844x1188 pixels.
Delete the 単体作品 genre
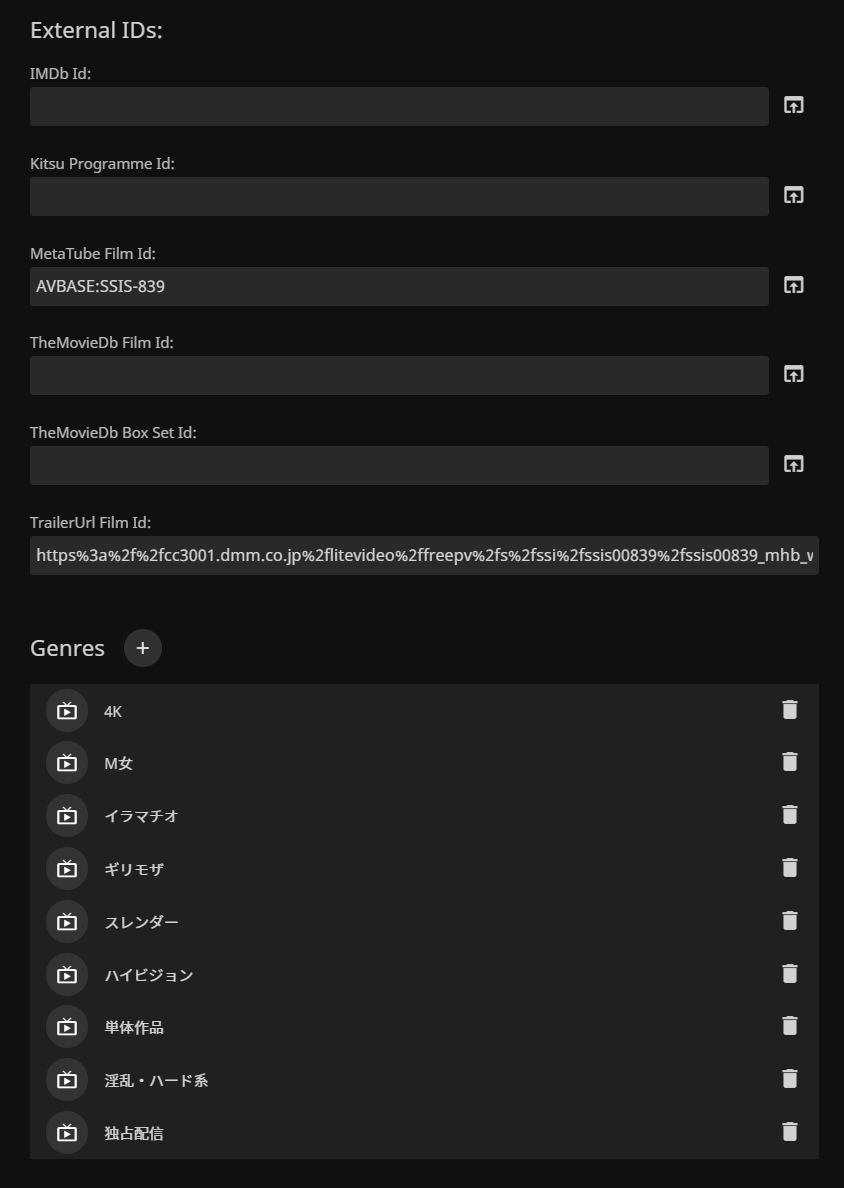790,1026
